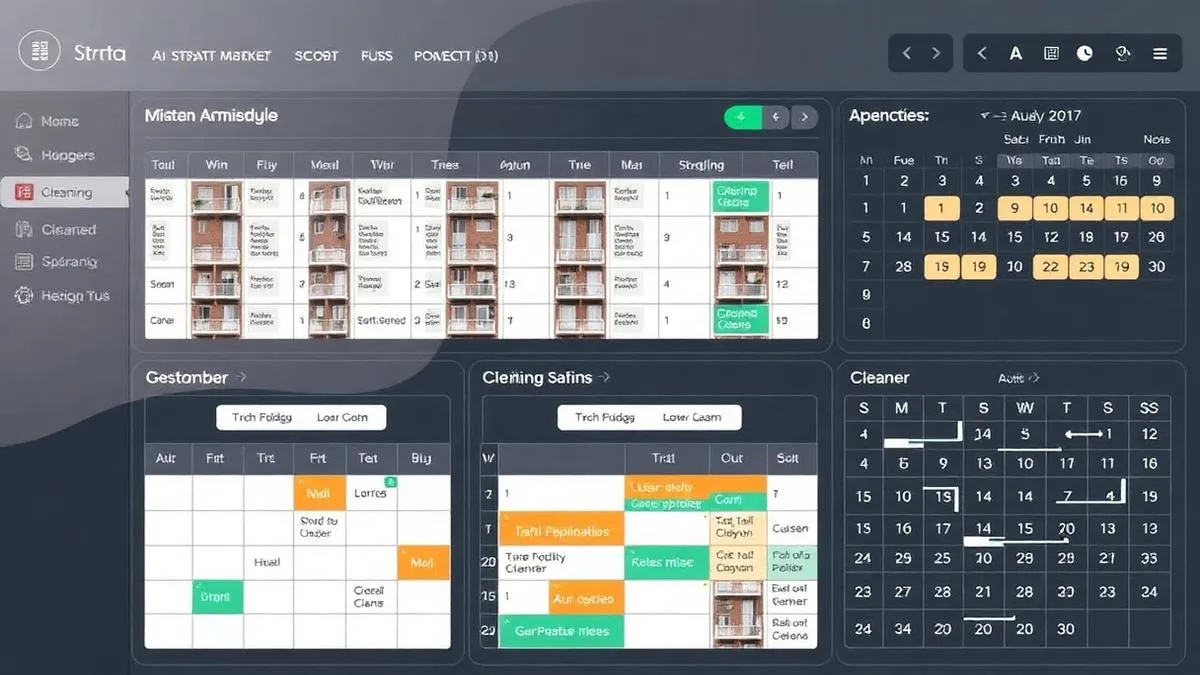This screenshot has width=1200, height=675.
Task: Expand the Clenting Safins panel arrow
Action: 605,377
